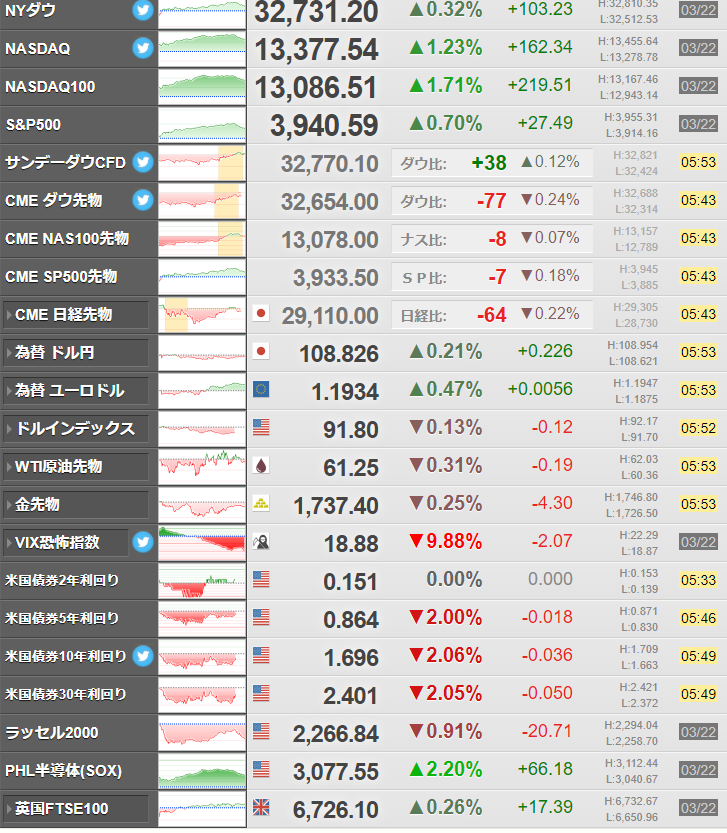This screenshot has width=727, height=833.
Task: Click the oil drop icon for WTI原油先物
Action: (261, 466)
